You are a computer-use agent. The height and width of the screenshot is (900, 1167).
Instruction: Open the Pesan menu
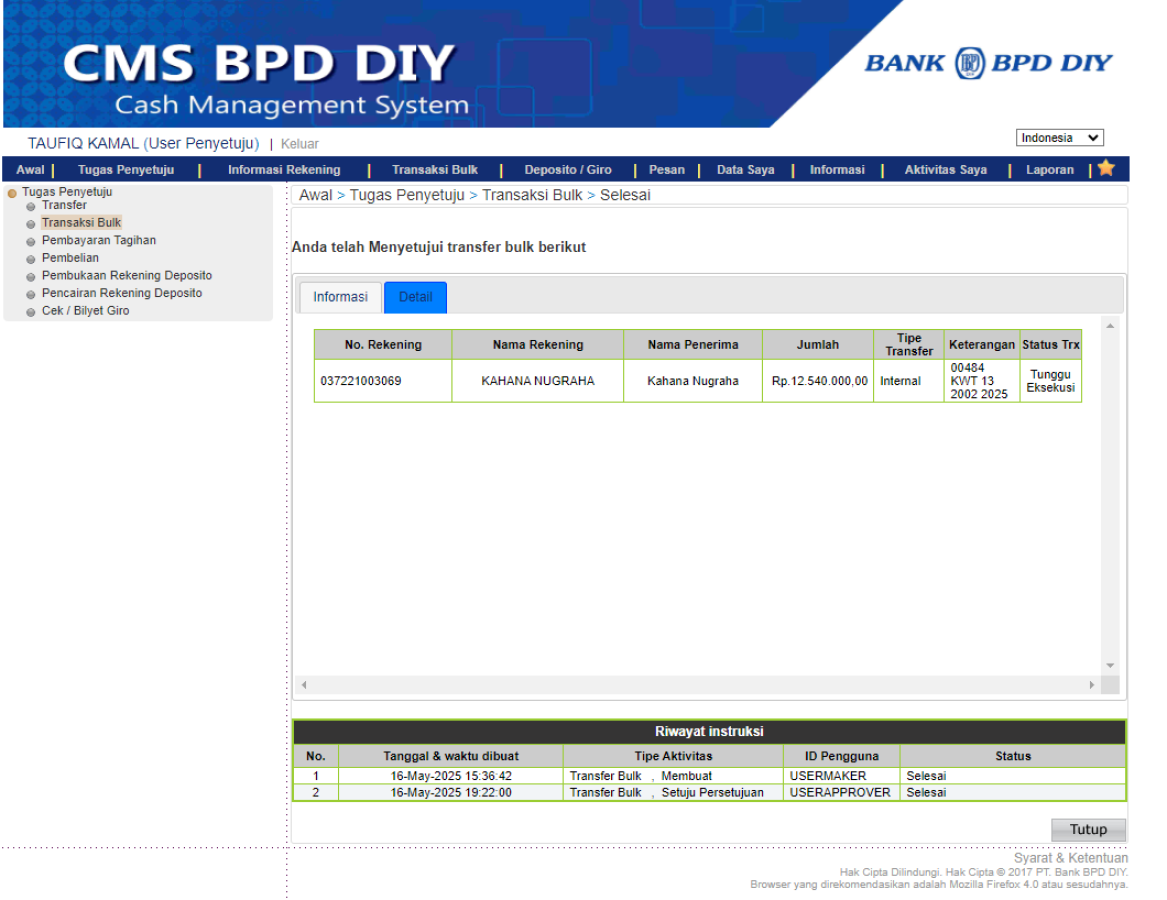pos(666,170)
